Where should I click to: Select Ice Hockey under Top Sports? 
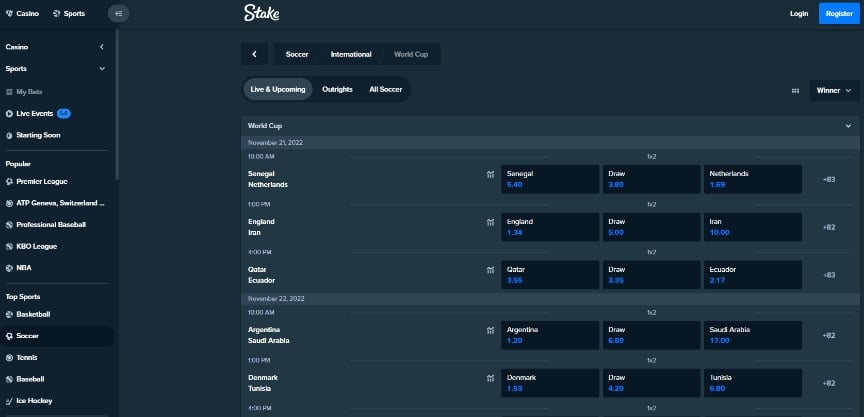[29, 400]
